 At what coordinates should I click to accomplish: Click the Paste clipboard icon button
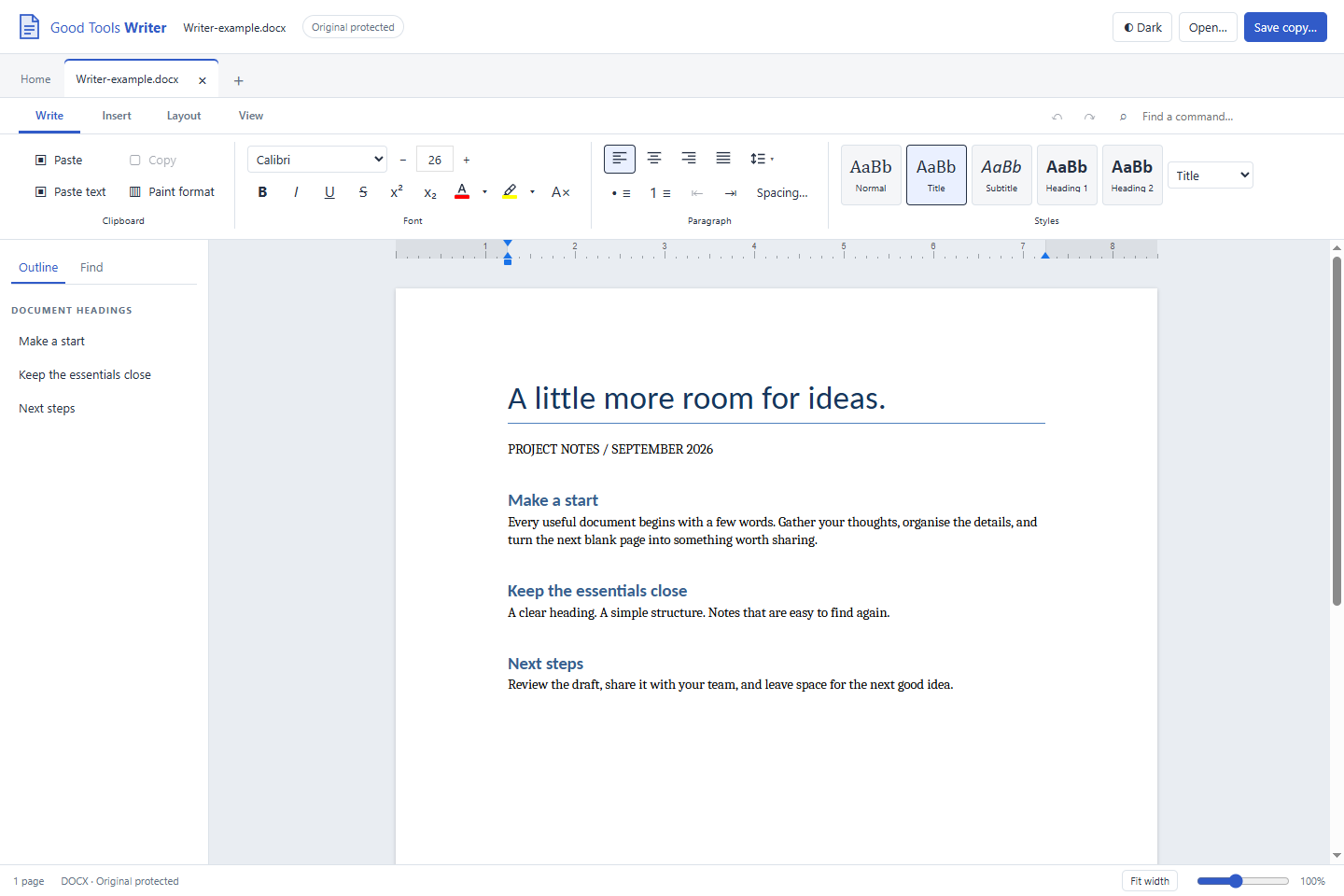pos(59,161)
